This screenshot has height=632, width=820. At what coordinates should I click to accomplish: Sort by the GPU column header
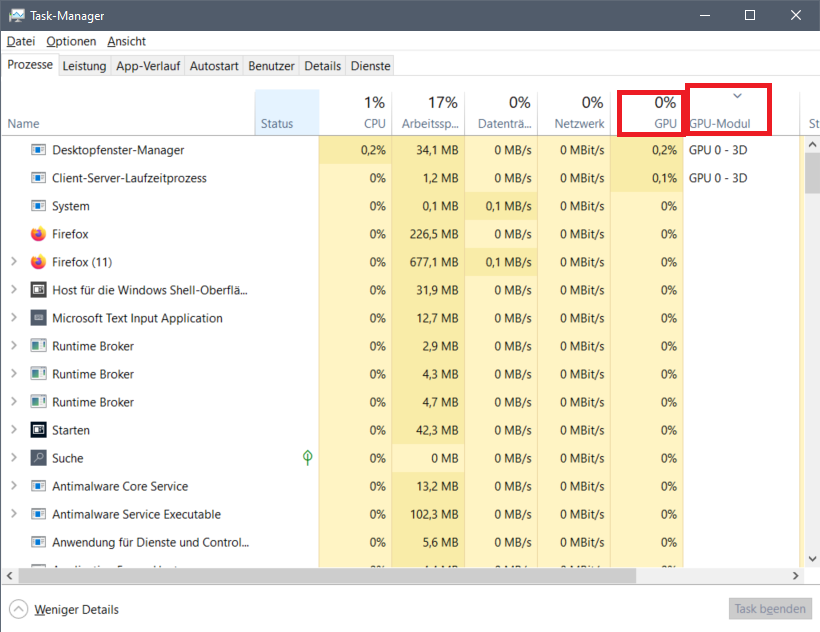point(647,112)
